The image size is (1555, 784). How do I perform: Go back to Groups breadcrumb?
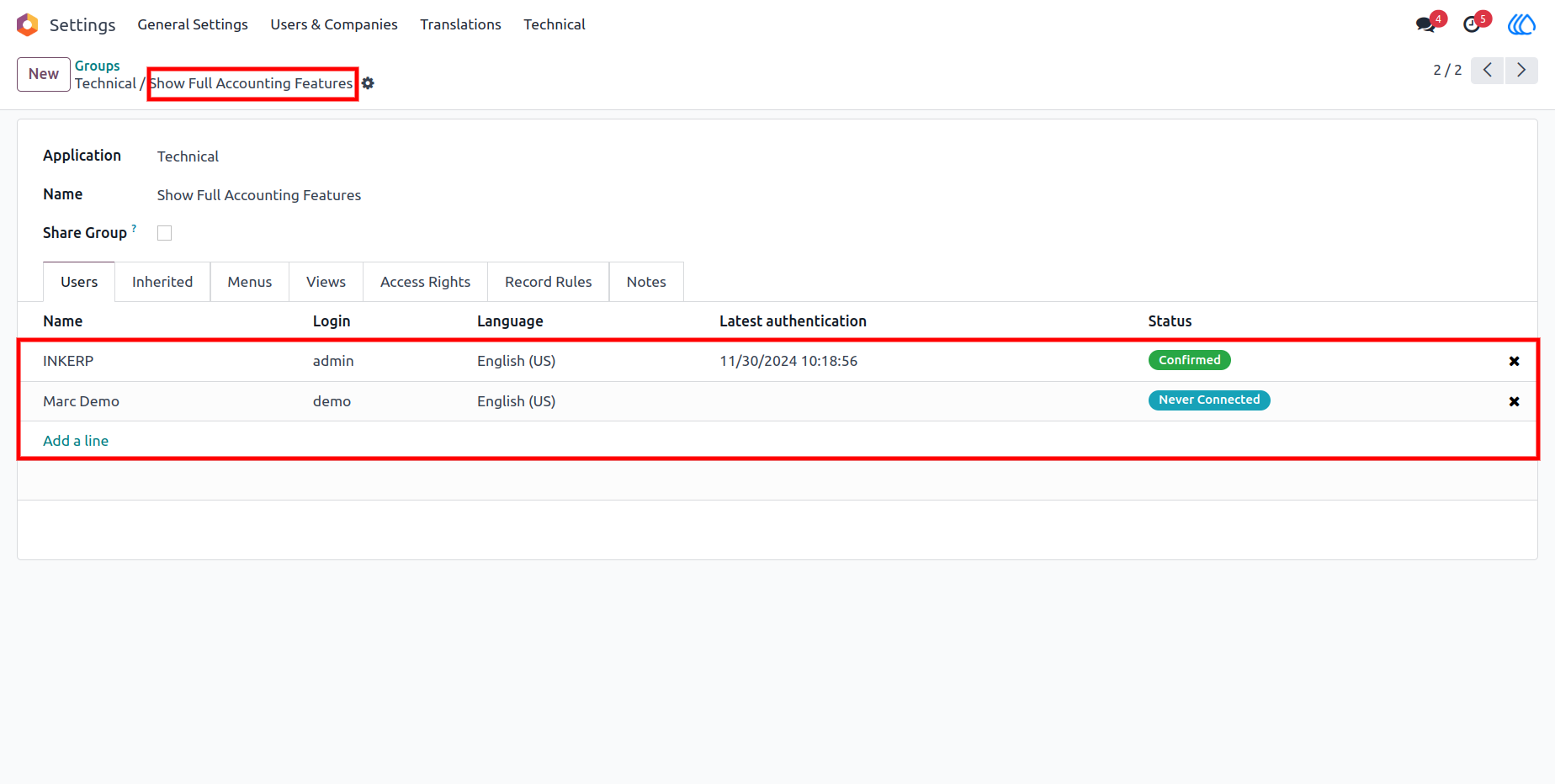[98, 66]
